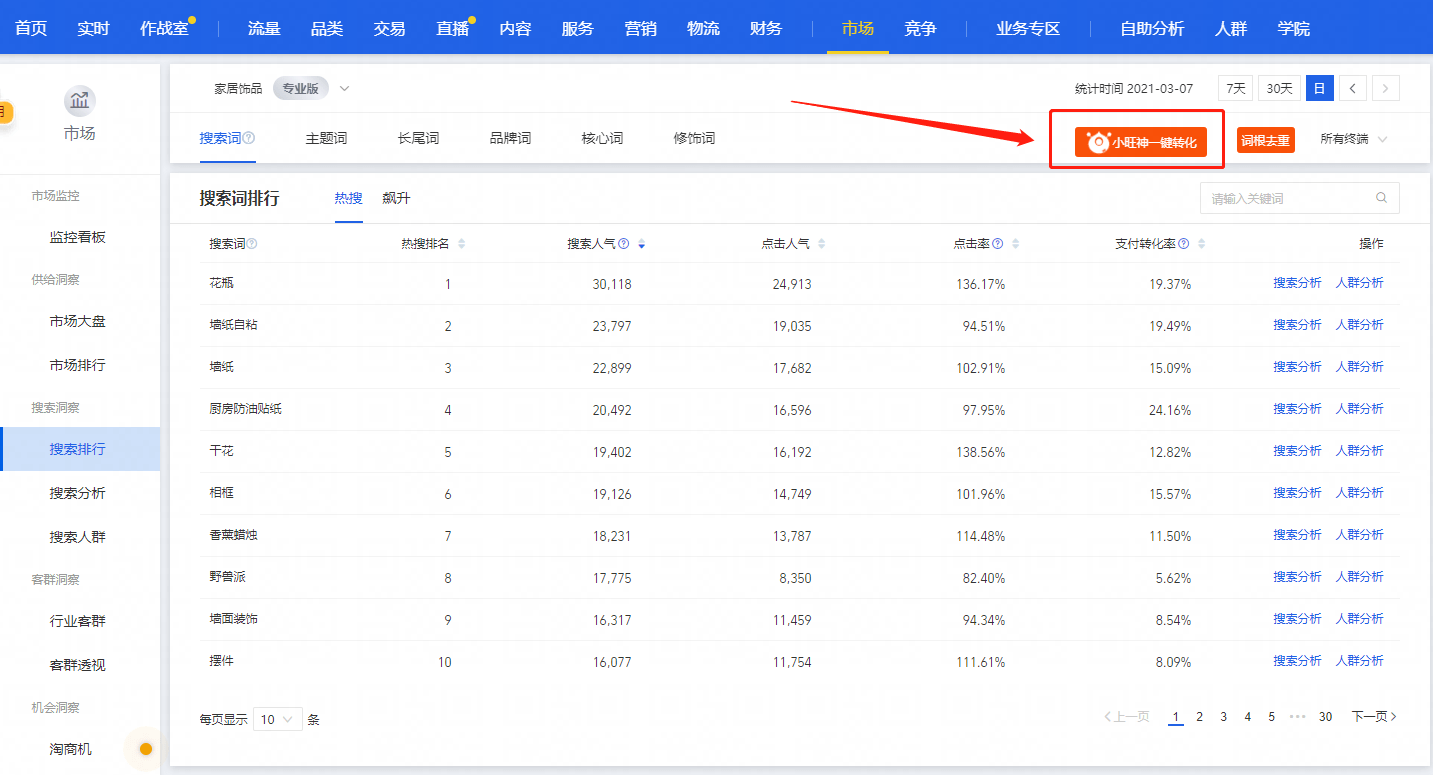Click the help icon beside 搜索词 tab
Screen dimensions: 1433x775
pos(249,139)
